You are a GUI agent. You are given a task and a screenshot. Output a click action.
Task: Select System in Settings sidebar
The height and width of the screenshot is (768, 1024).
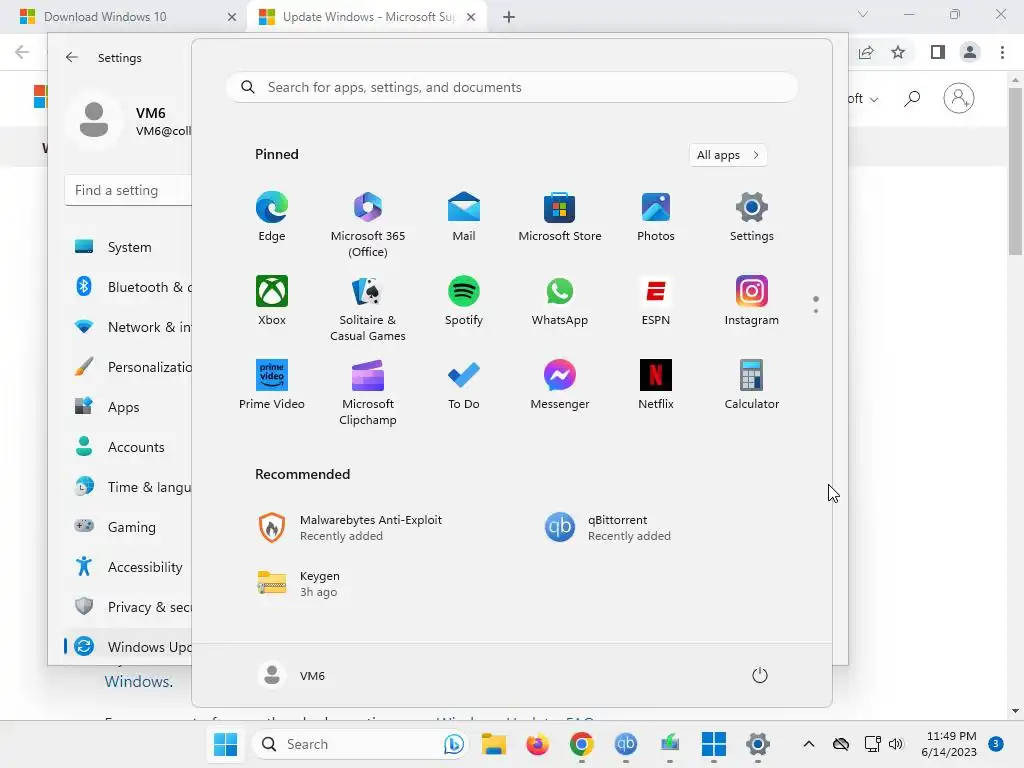coord(129,247)
